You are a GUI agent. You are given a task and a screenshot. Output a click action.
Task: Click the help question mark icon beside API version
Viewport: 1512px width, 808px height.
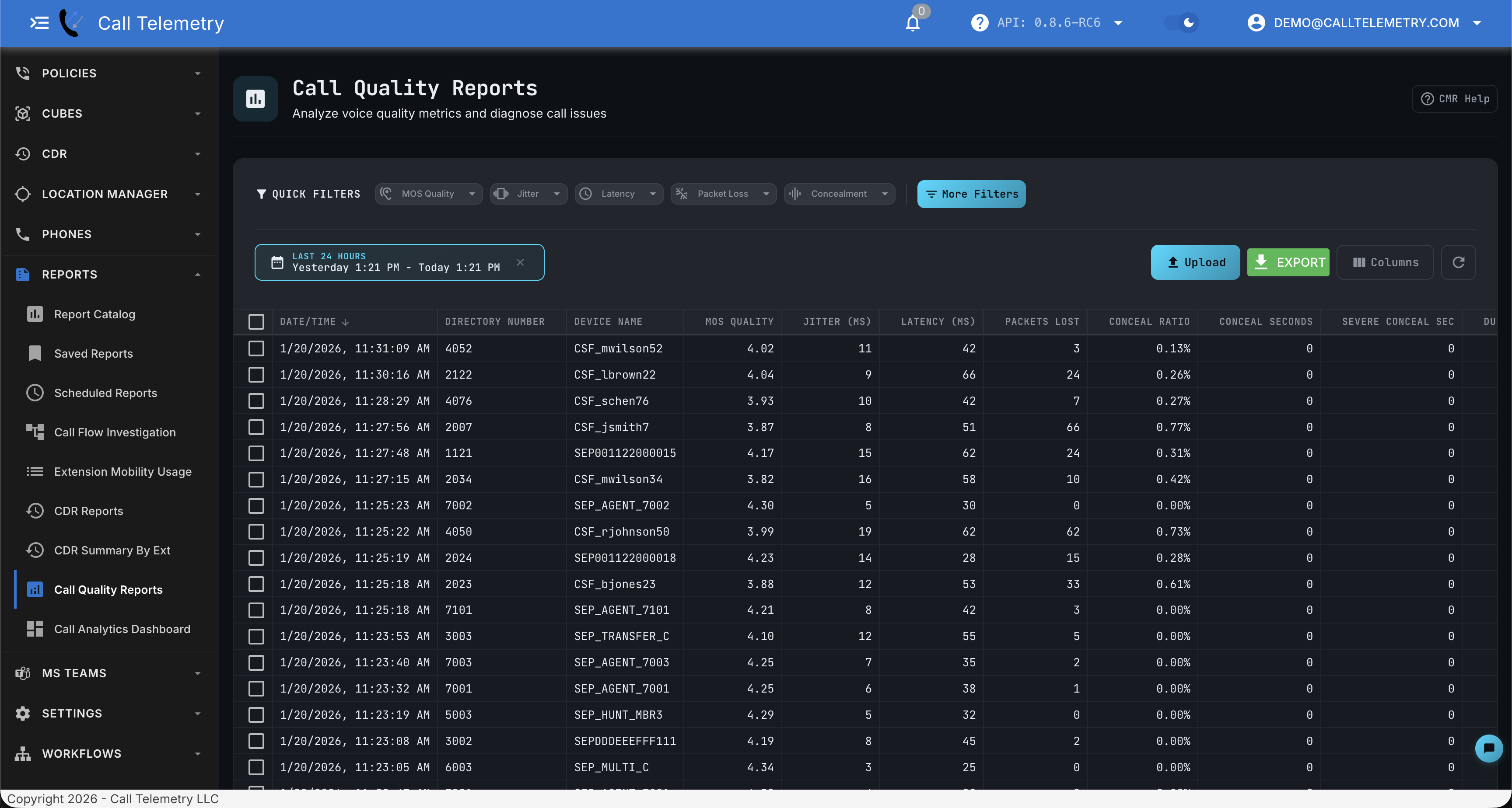tap(979, 23)
